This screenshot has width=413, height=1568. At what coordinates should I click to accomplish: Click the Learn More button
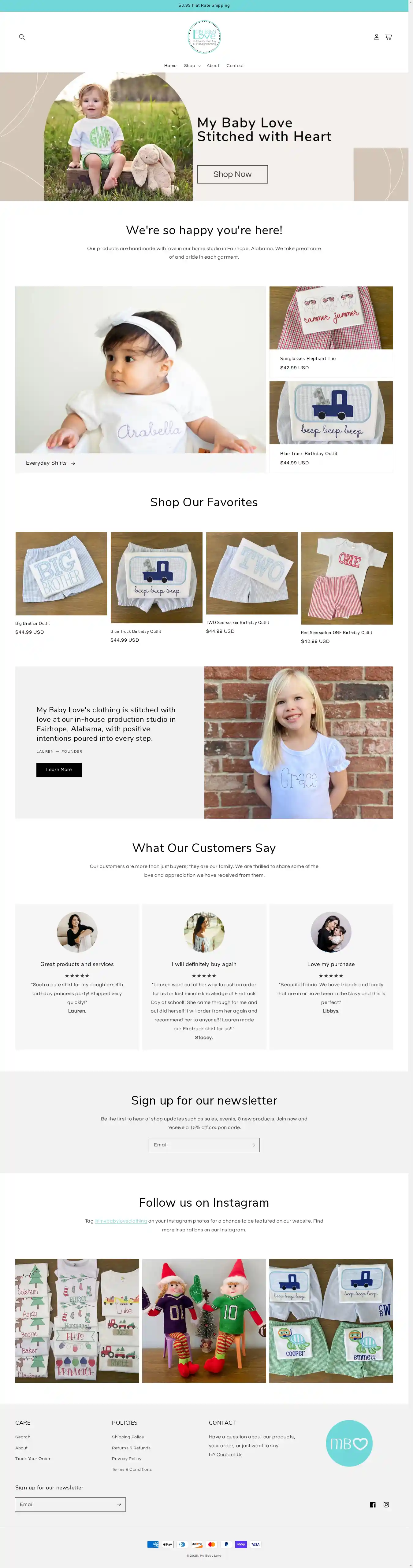[59, 769]
